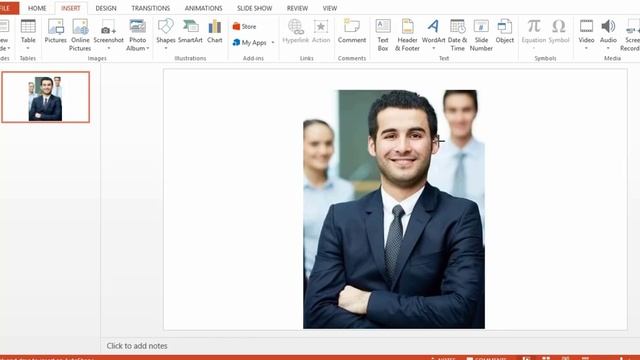
Task: Insert an Equation
Action: 533,34
